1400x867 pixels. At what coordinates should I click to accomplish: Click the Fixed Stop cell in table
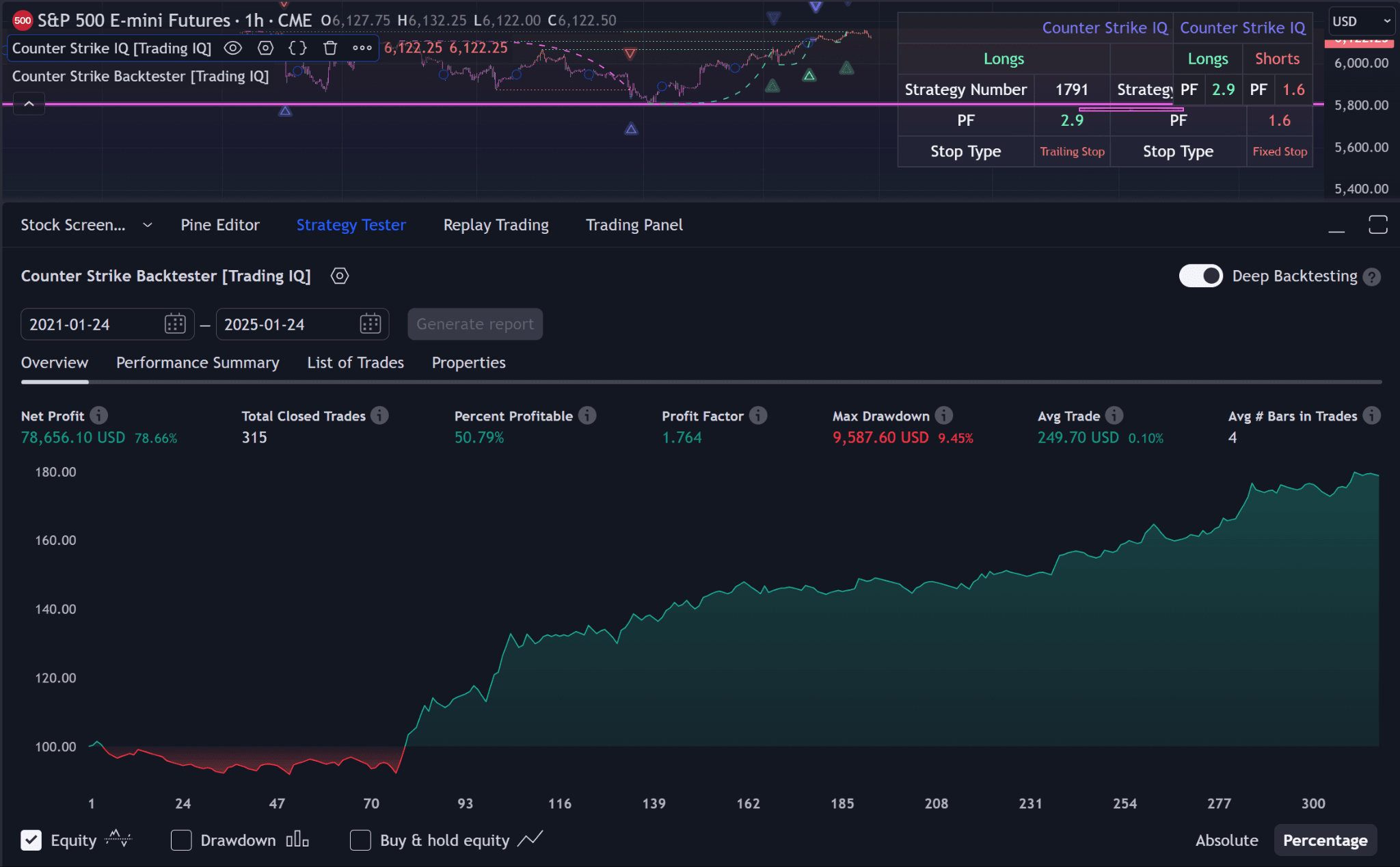(1279, 152)
